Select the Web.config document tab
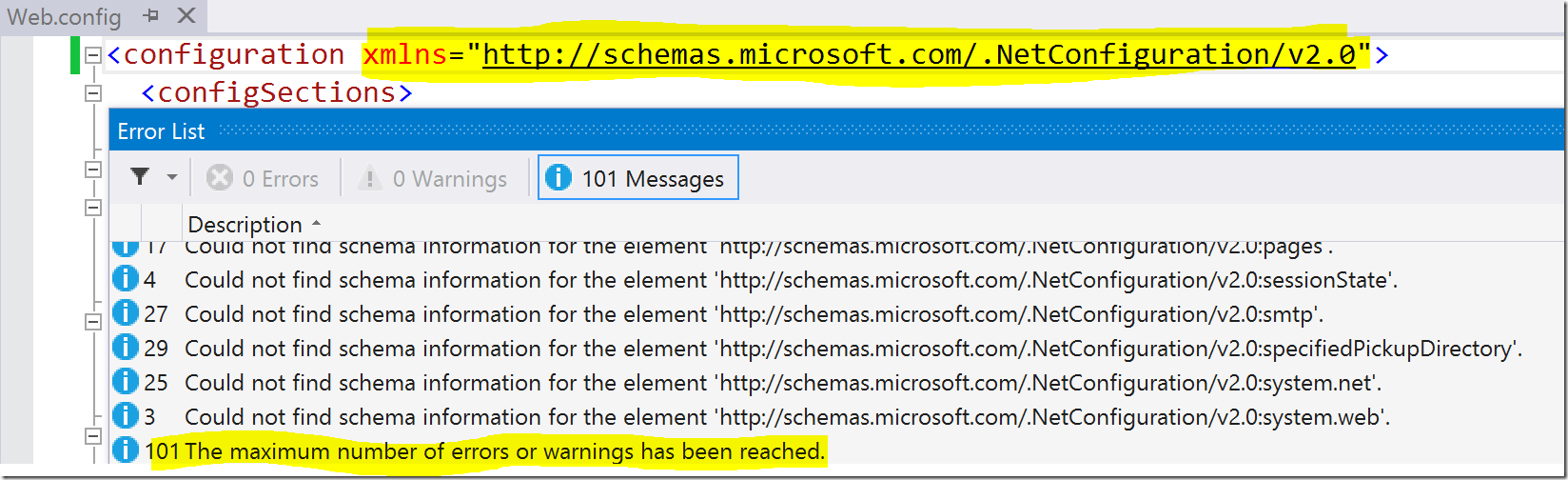 (x=64, y=17)
